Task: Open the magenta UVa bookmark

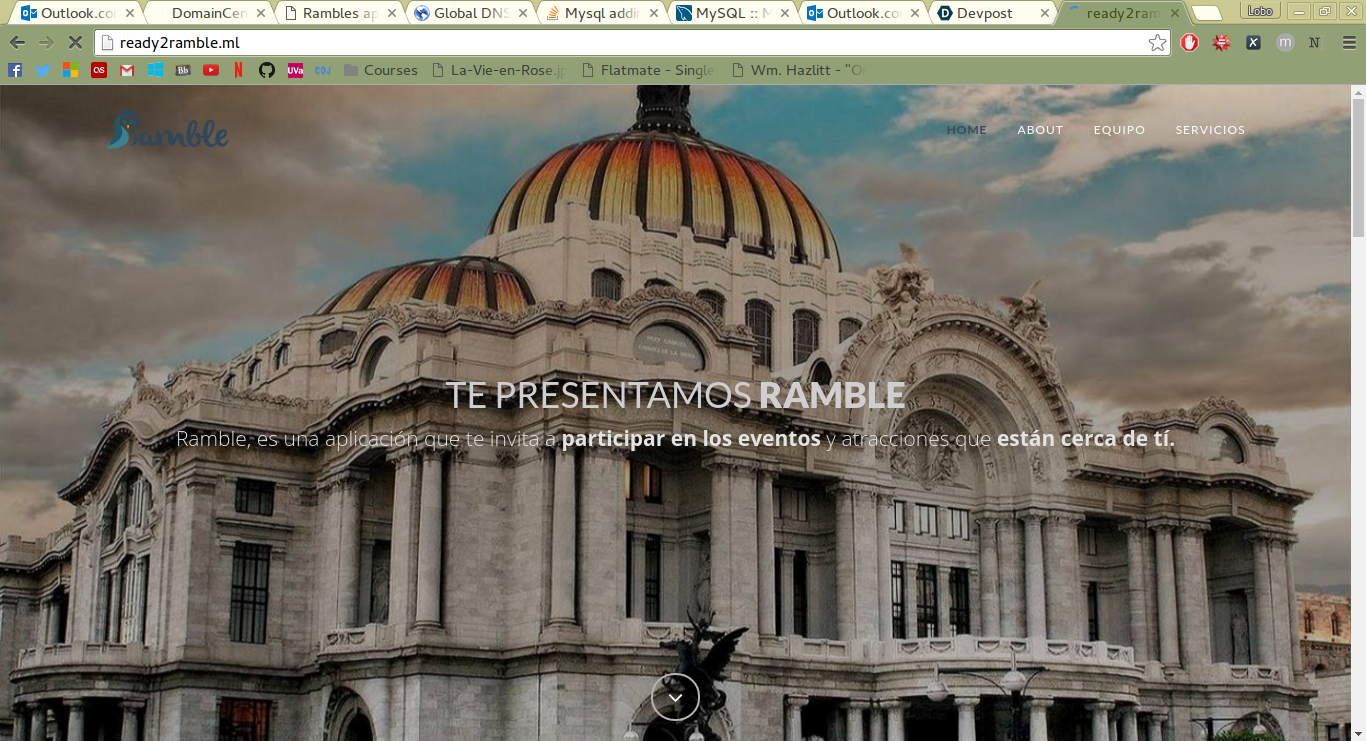Action: point(295,70)
